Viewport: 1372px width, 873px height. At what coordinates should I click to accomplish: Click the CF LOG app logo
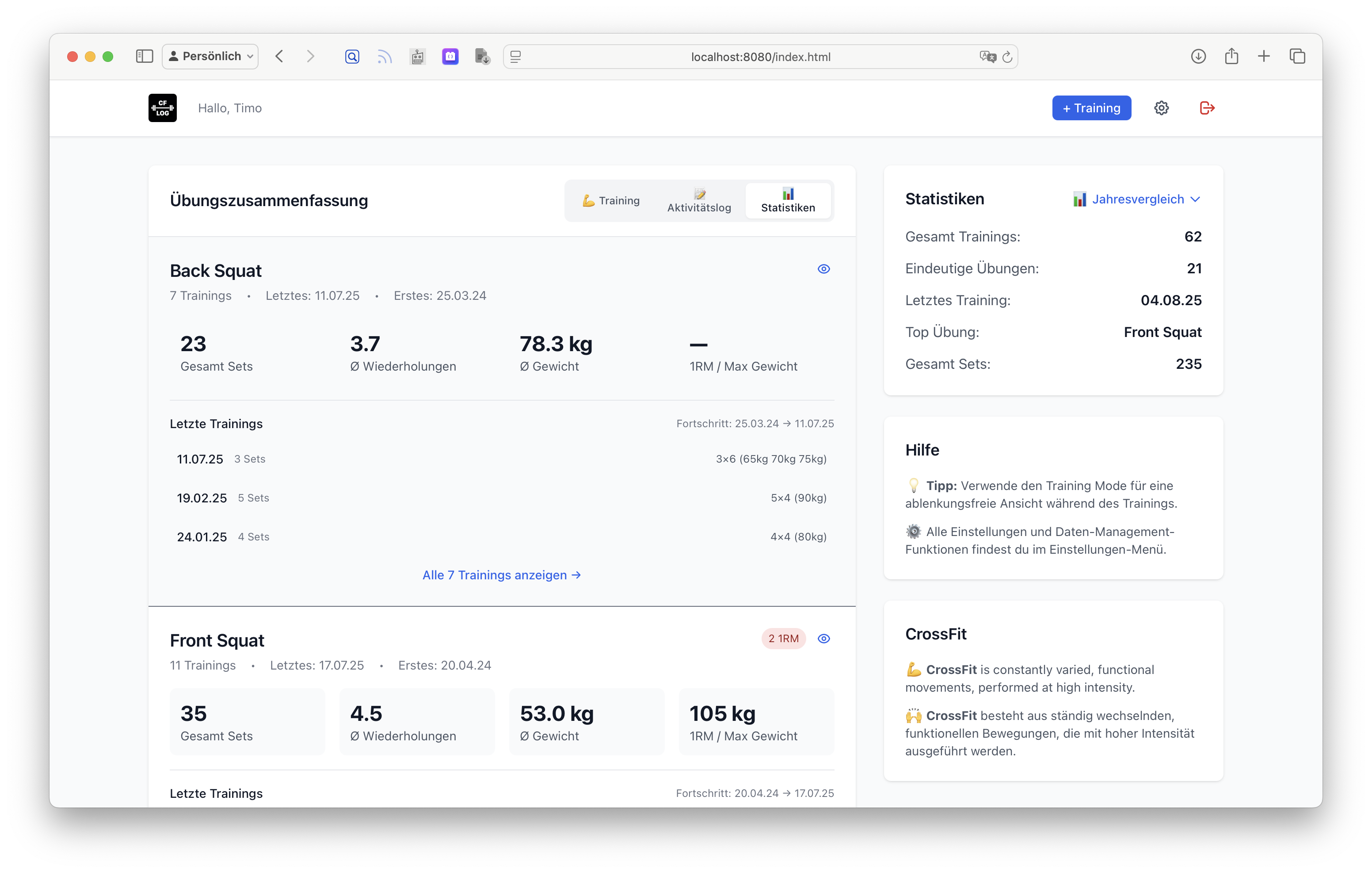tap(162, 108)
